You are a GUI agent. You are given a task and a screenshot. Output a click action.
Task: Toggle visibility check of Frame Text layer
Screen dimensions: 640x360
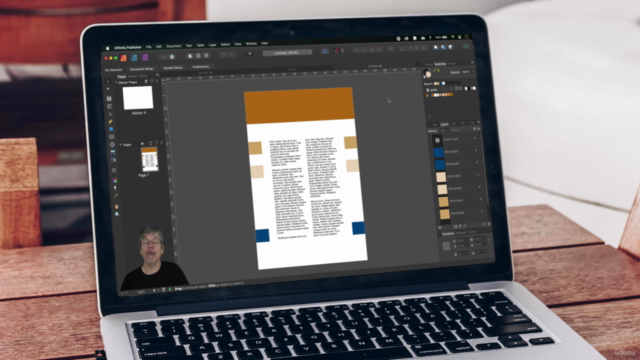tap(474, 139)
